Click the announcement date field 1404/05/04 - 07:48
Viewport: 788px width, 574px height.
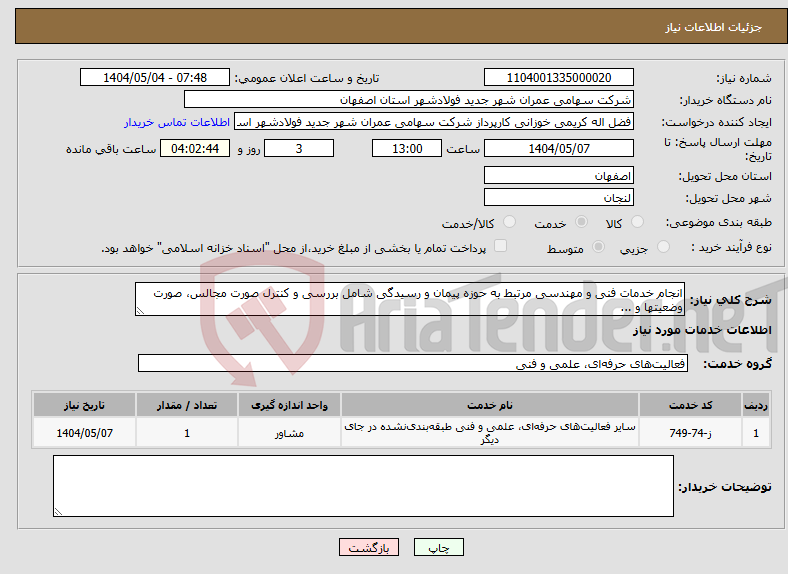155,77
